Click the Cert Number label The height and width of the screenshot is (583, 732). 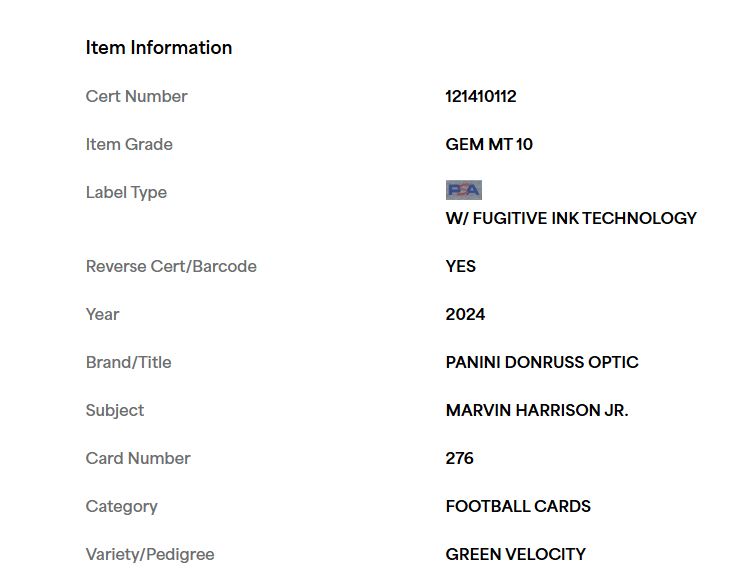136,97
